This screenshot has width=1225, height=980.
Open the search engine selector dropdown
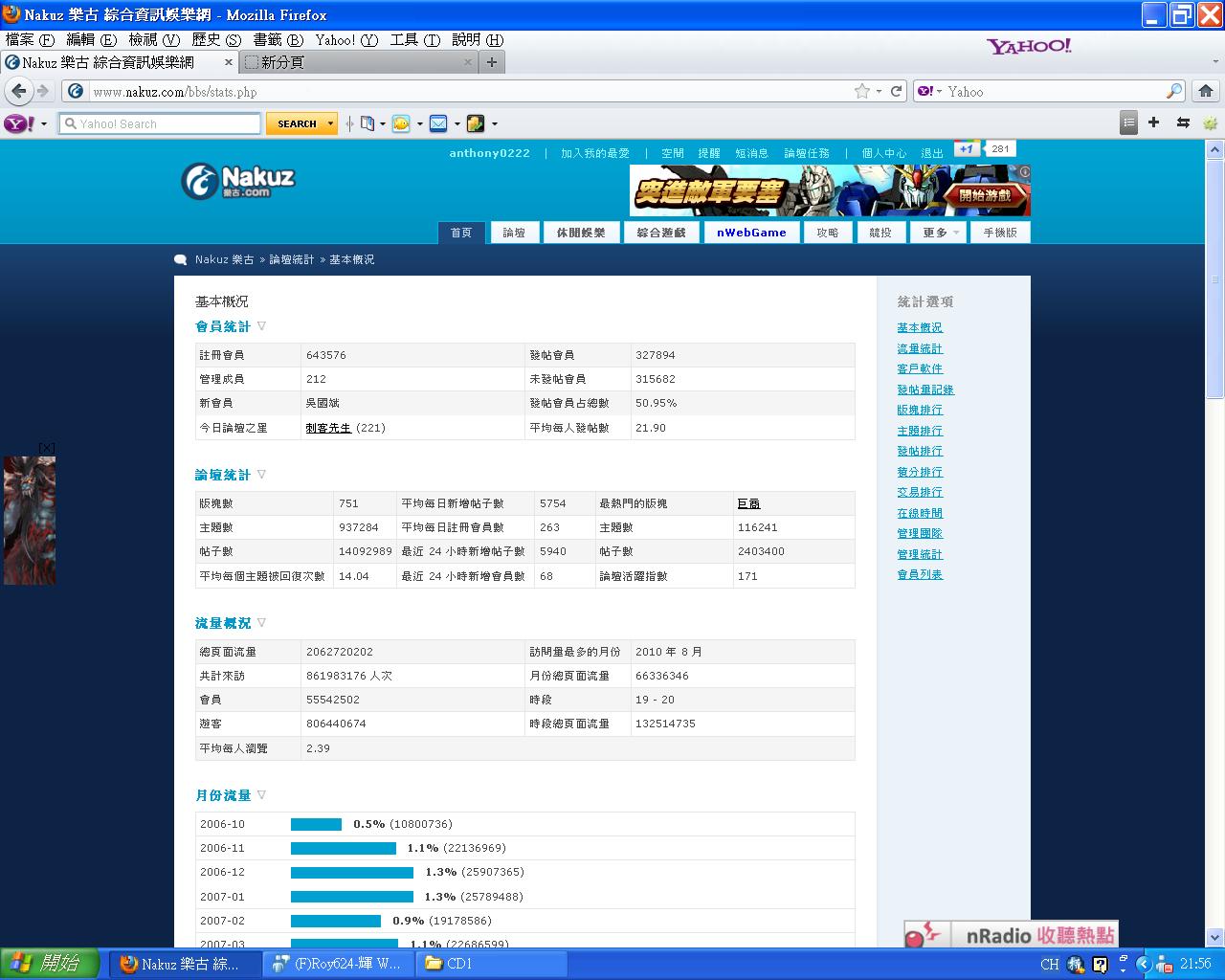click(x=929, y=91)
